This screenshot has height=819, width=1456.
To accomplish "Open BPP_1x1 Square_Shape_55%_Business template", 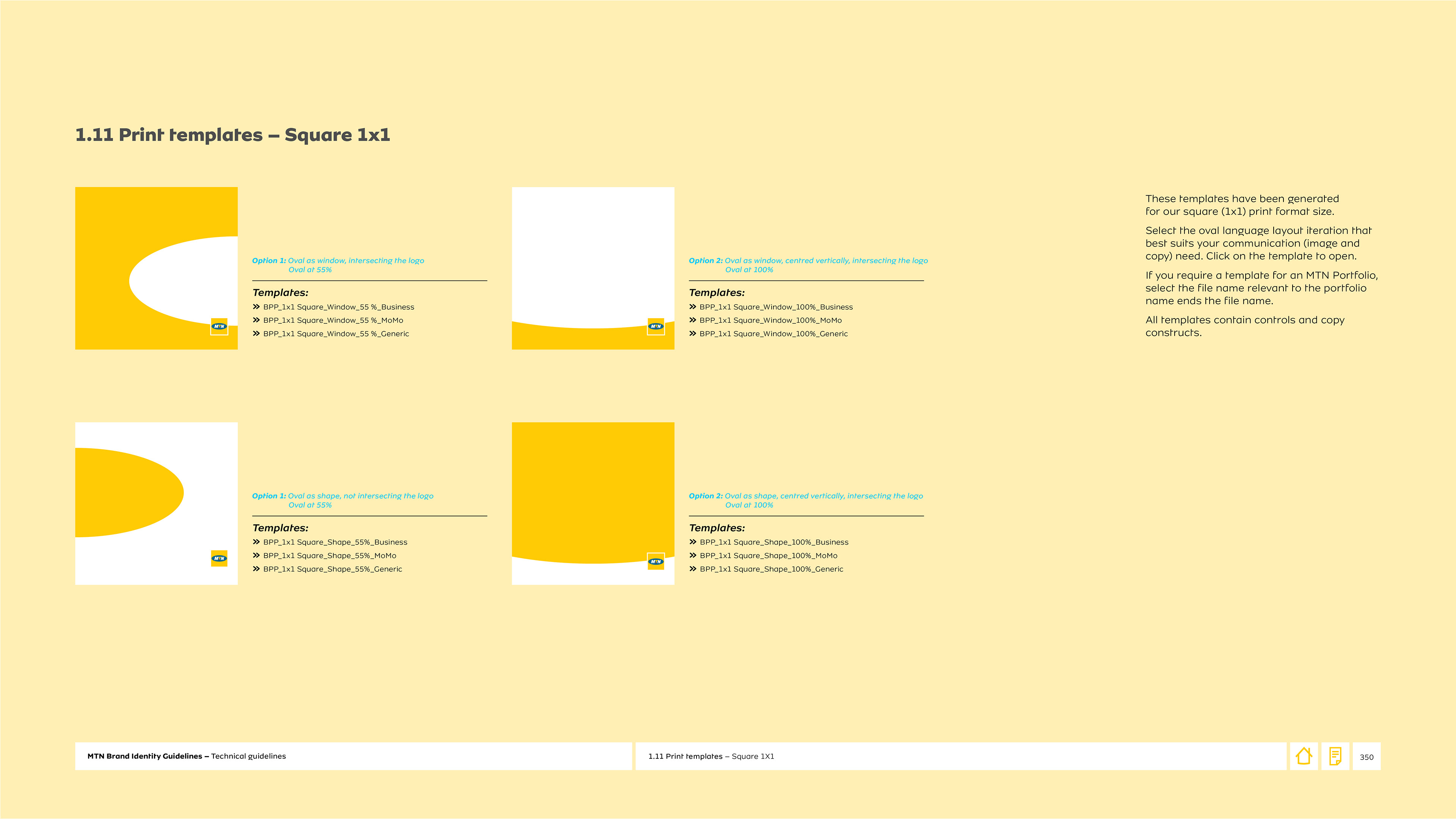I will 335,542.
